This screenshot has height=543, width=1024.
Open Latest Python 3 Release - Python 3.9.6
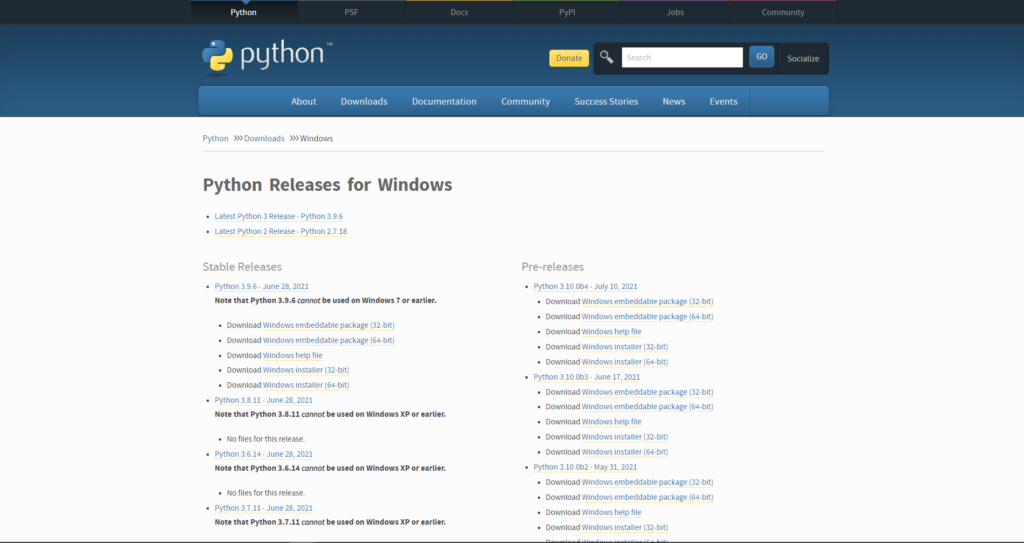pyautogui.click(x=279, y=216)
